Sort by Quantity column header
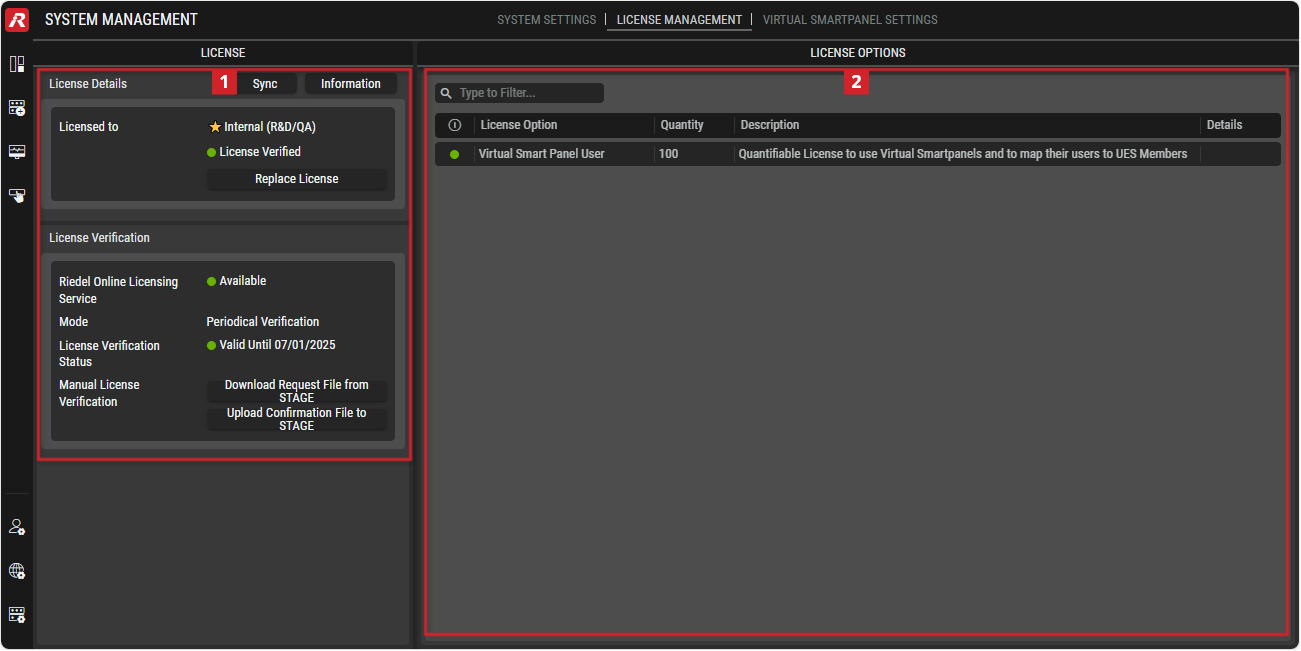Image resolution: width=1301 pixels, height=651 pixels. click(x=682, y=125)
